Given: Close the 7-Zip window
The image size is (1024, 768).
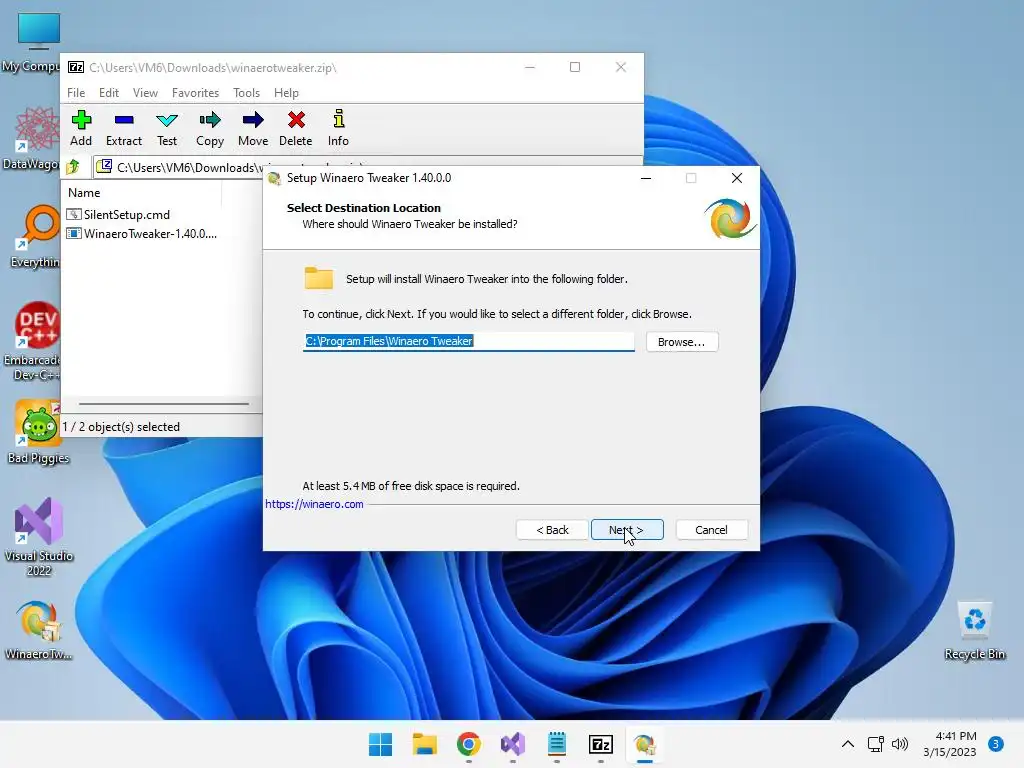Looking at the screenshot, I should click(x=620, y=67).
